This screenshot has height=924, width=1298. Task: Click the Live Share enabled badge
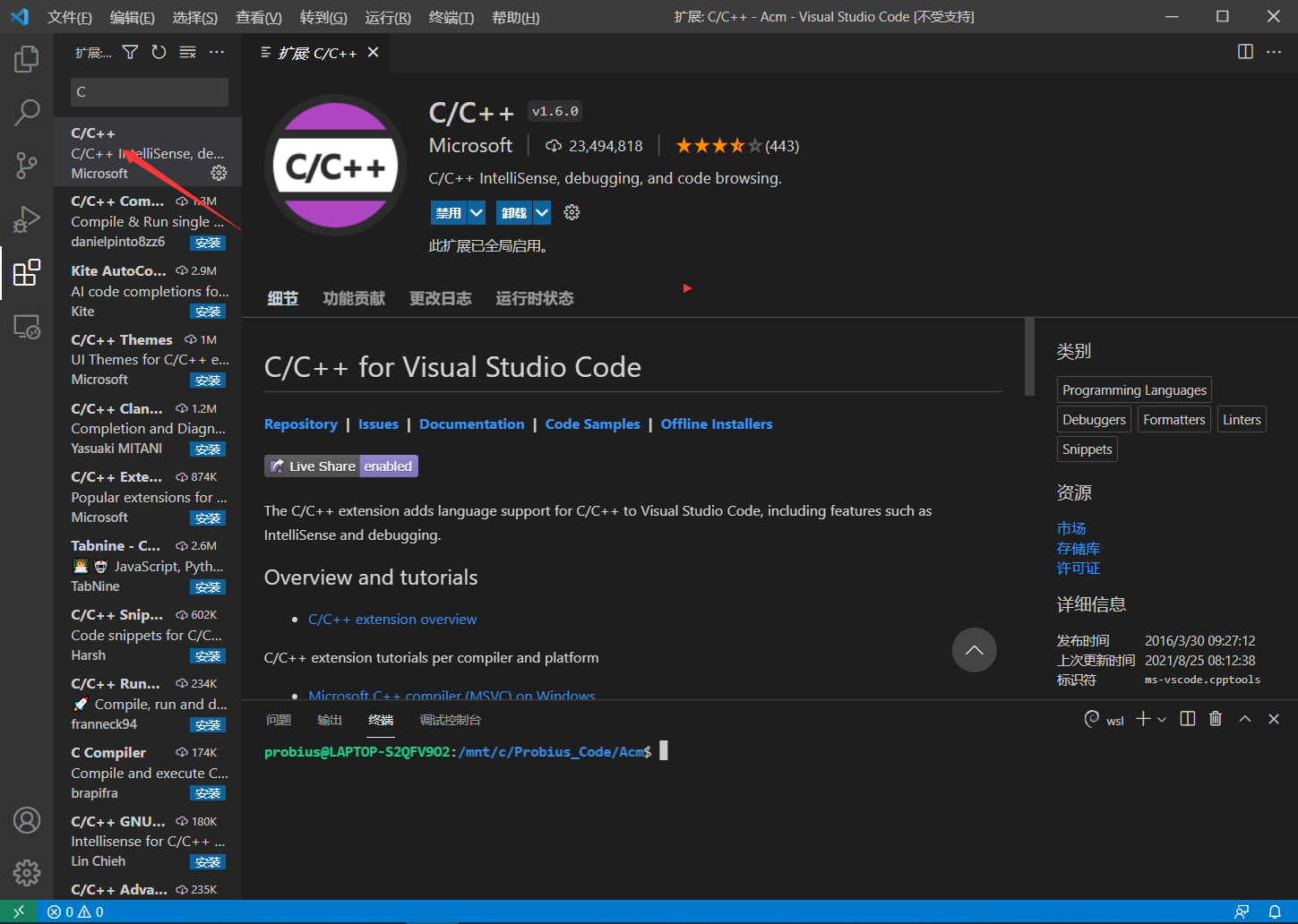pos(341,466)
